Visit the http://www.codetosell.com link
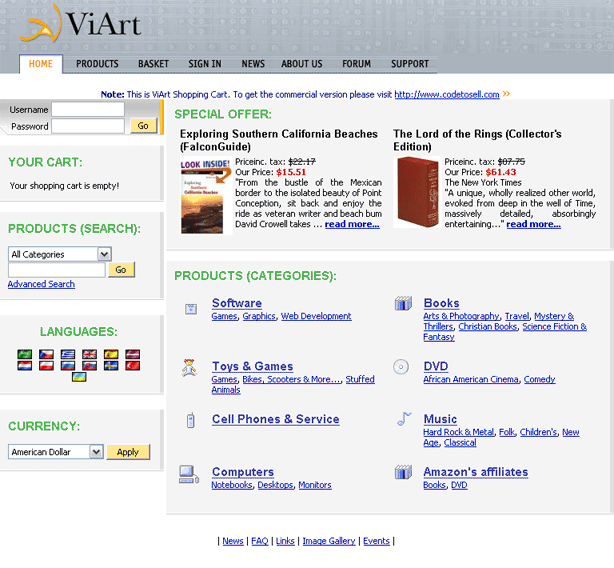The image size is (614, 568). (447, 94)
